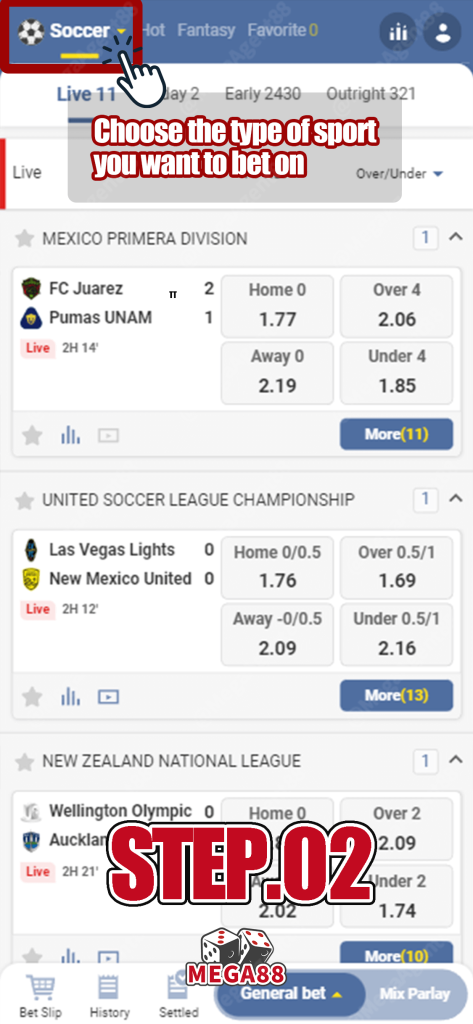Screen dimensions: 473x1024
Task: Select Mix Parlay bet mode
Action: 415,994
